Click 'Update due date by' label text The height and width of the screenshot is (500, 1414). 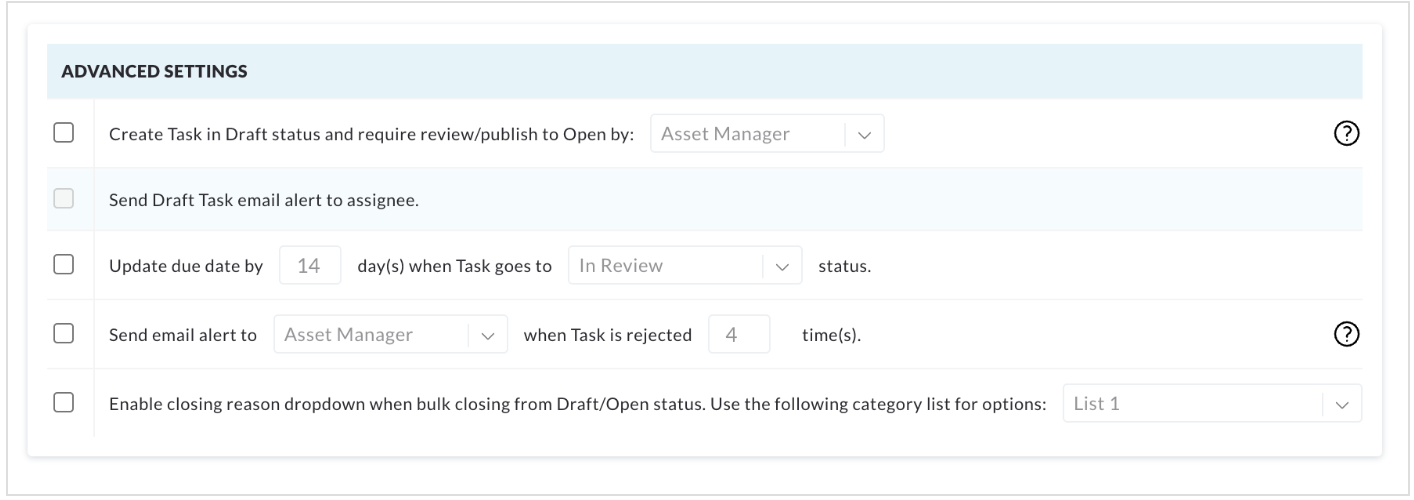click(x=186, y=267)
